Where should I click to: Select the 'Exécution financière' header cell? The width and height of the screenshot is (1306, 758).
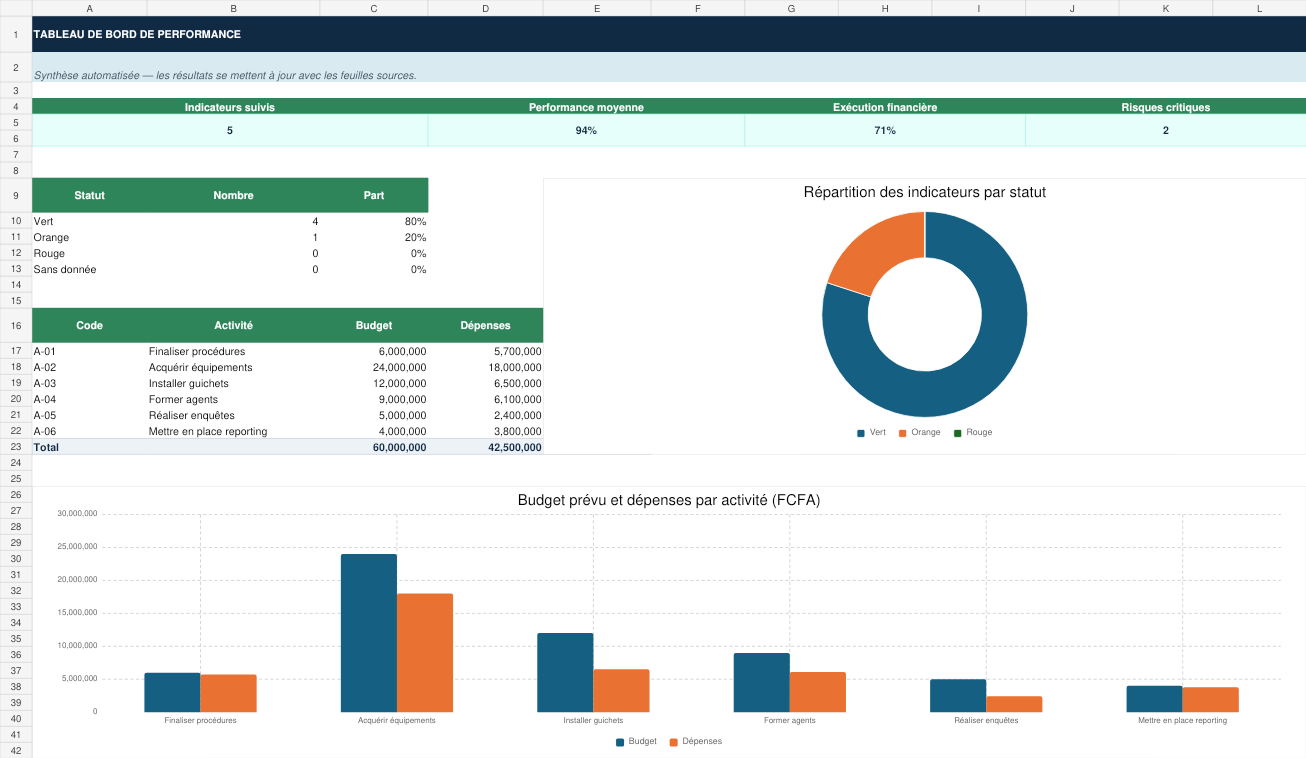pos(885,107)
